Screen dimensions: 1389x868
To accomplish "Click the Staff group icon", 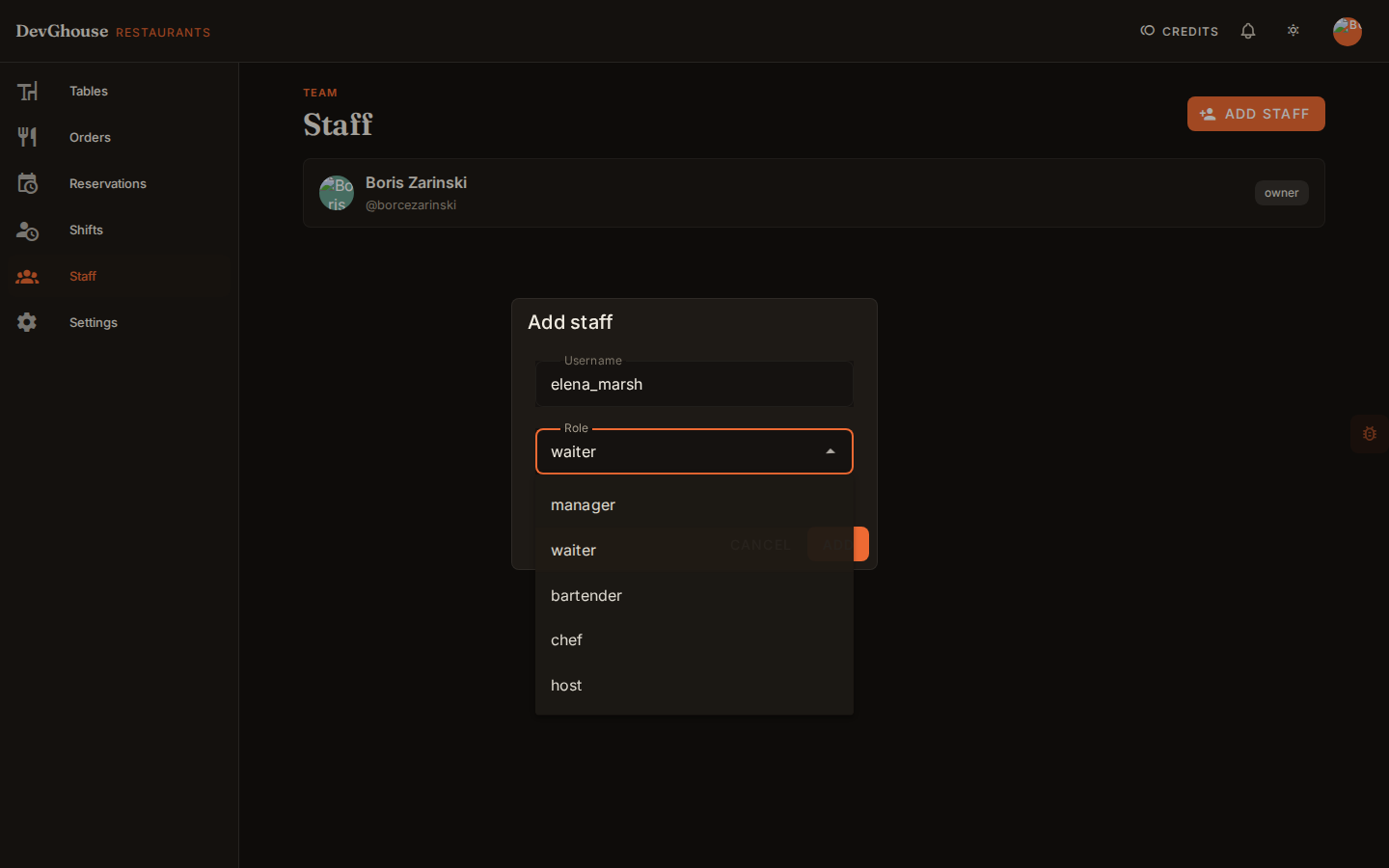I will [x=27, y=276].
